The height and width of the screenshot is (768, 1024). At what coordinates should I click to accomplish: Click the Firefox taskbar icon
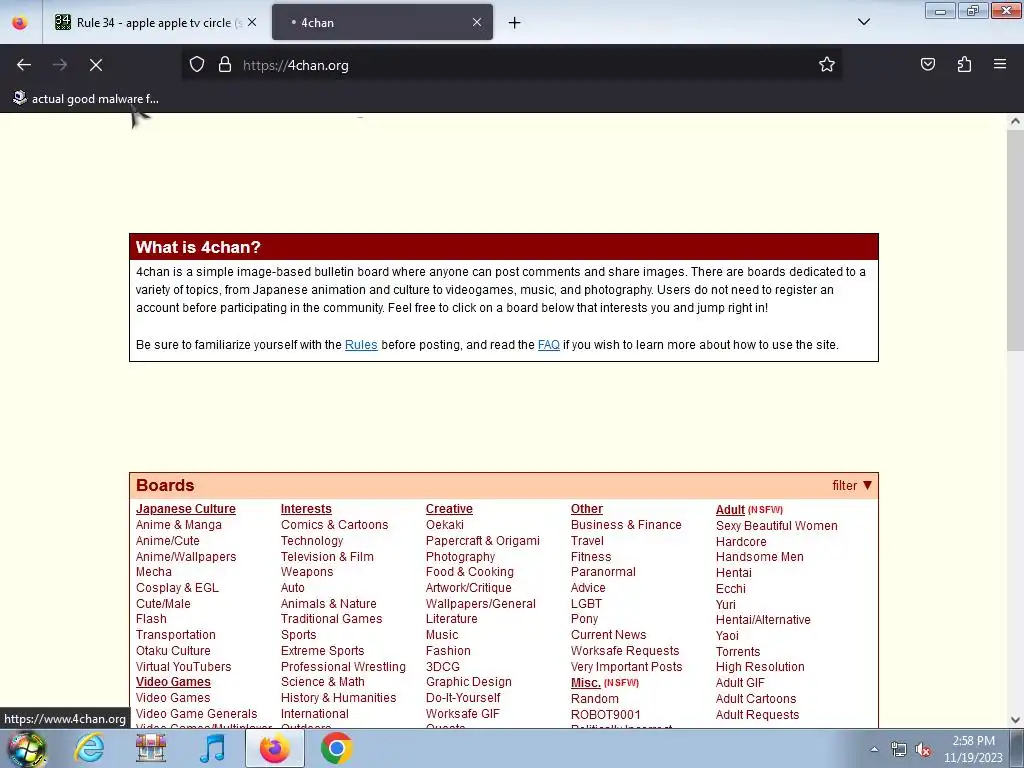click(274, 748)
